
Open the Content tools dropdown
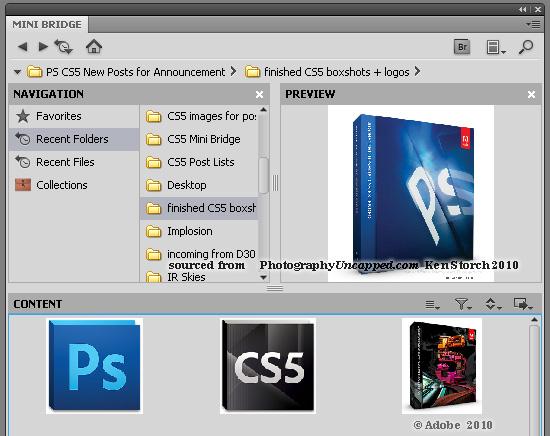[523, 304]
